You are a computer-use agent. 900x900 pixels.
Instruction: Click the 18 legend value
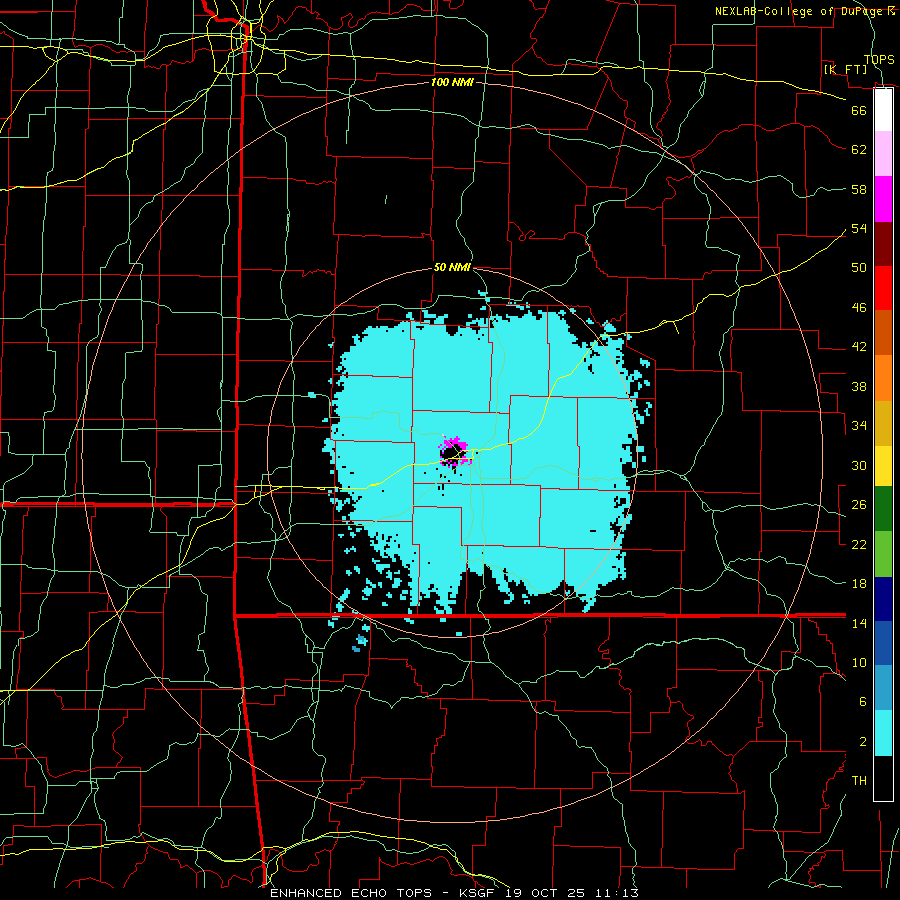859,584
